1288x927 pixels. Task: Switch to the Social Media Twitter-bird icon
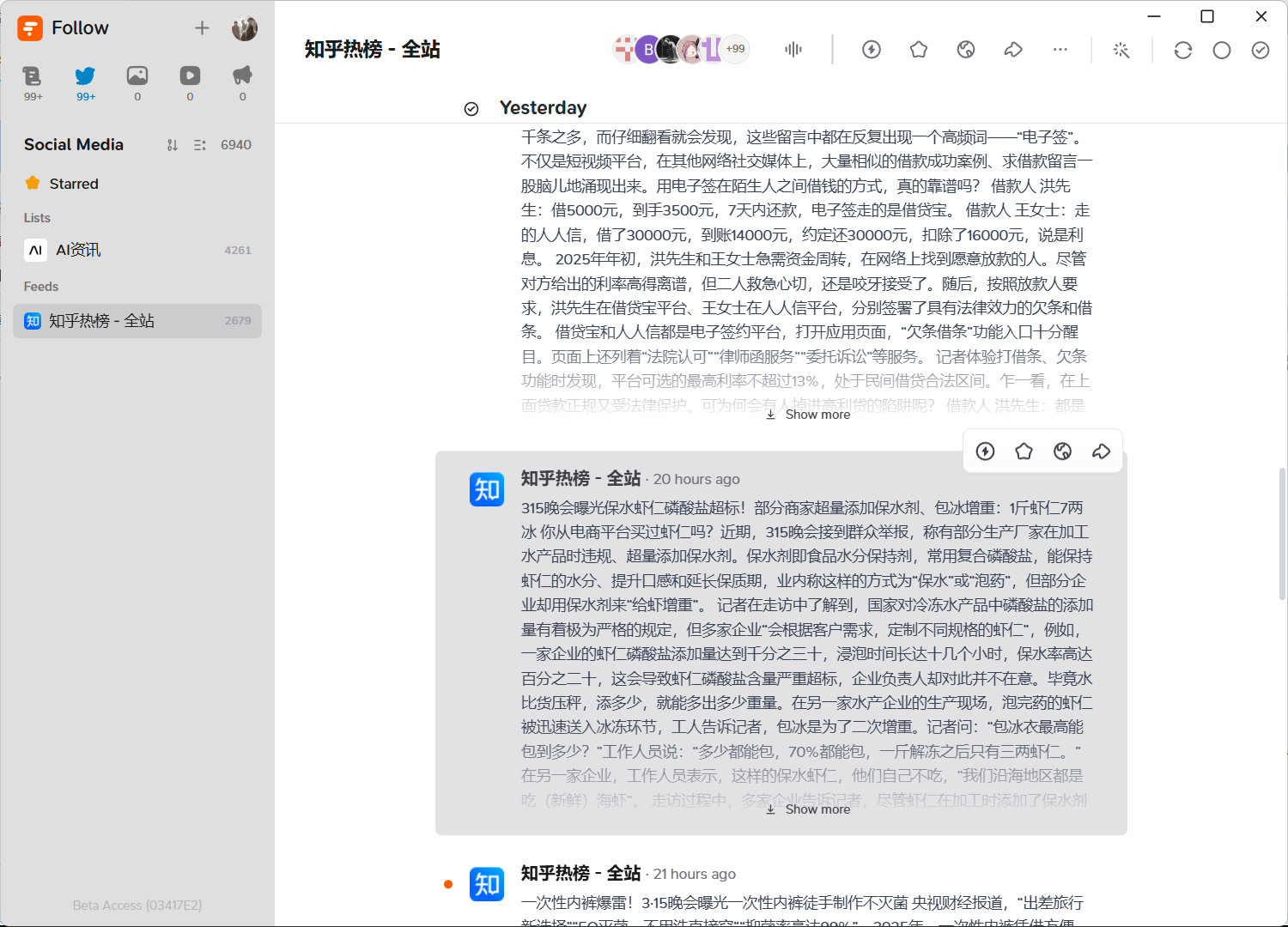(85, 76)
